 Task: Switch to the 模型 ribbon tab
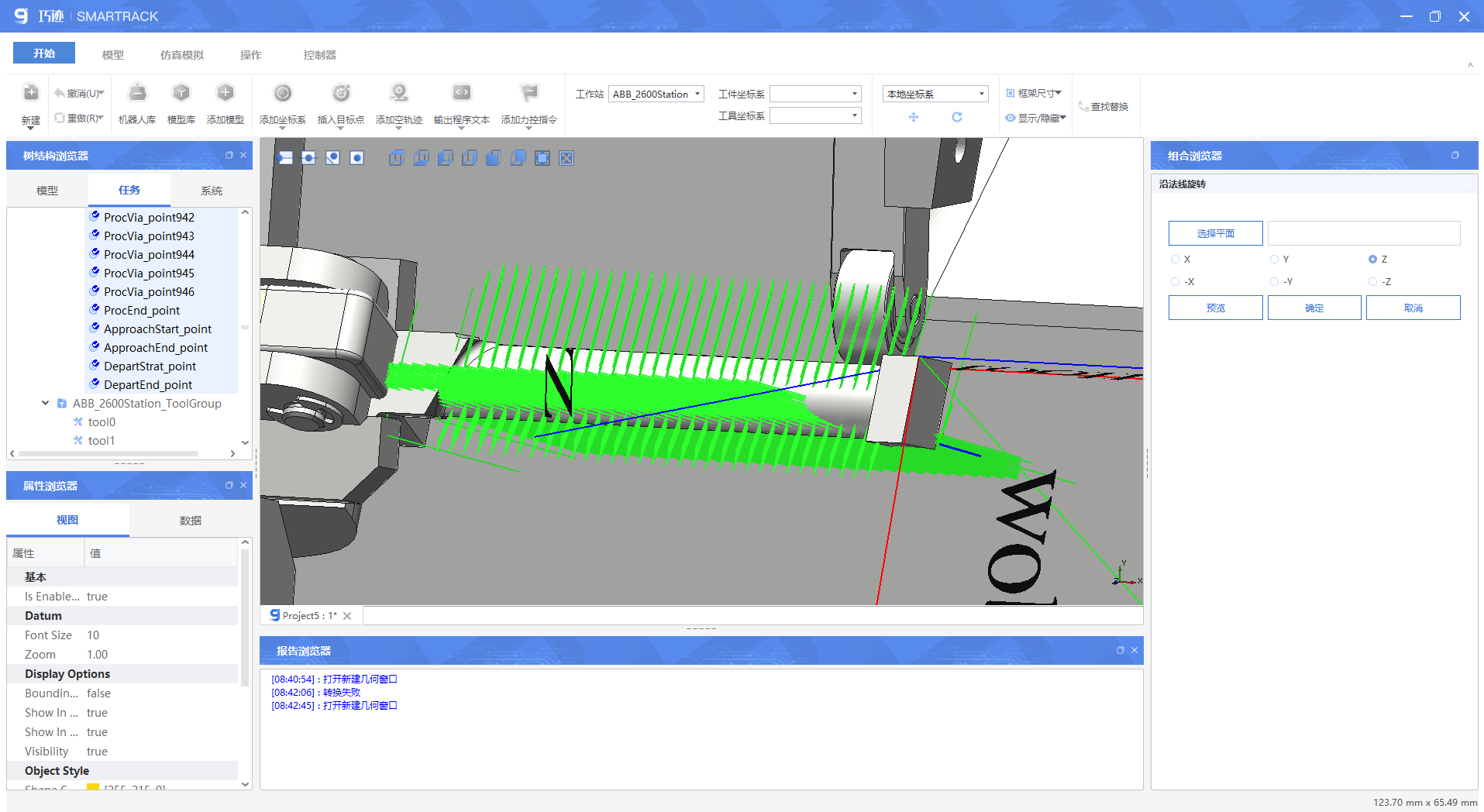click(113, 55)
